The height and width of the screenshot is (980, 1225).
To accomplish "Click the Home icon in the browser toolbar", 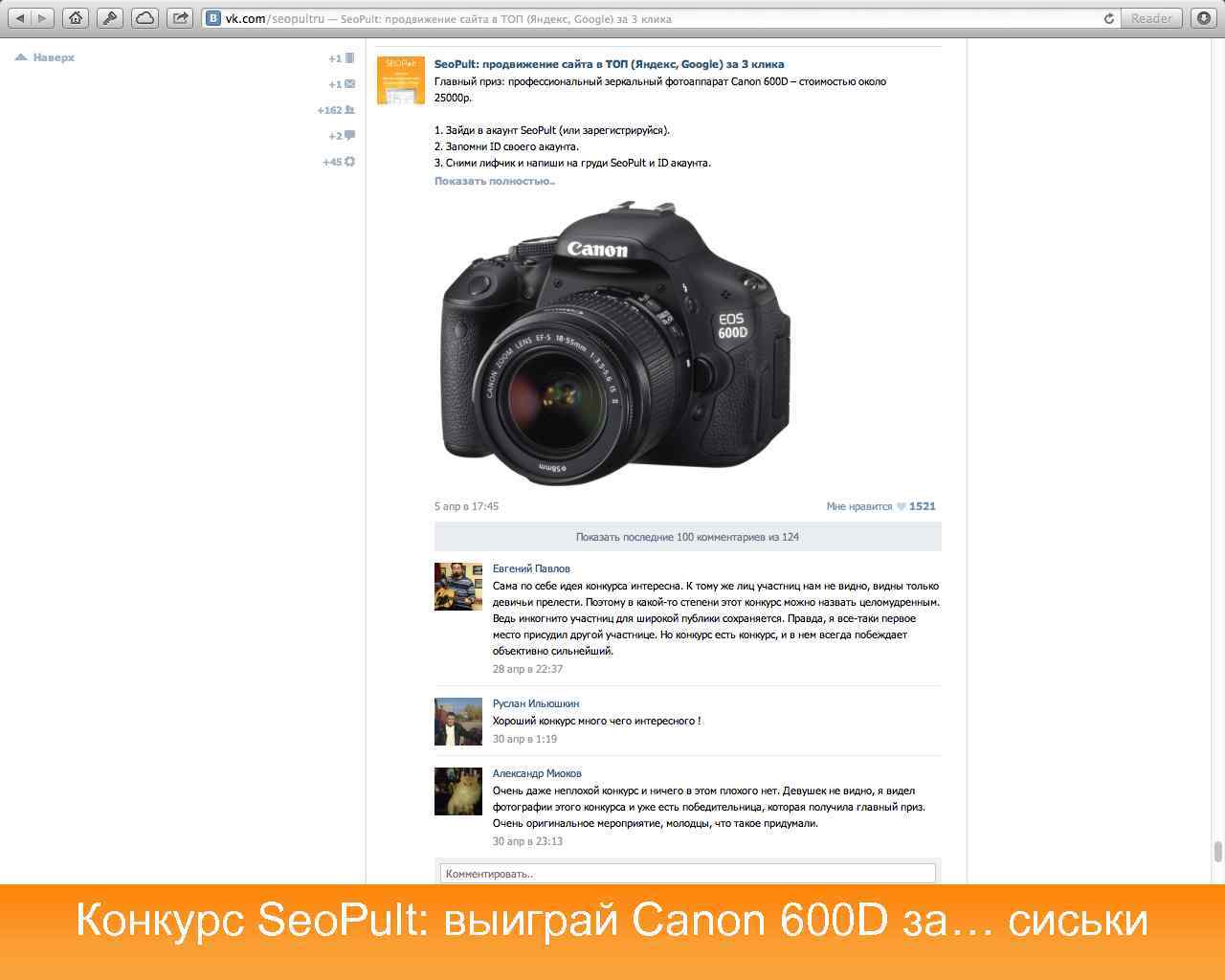I will click(75, 17).
